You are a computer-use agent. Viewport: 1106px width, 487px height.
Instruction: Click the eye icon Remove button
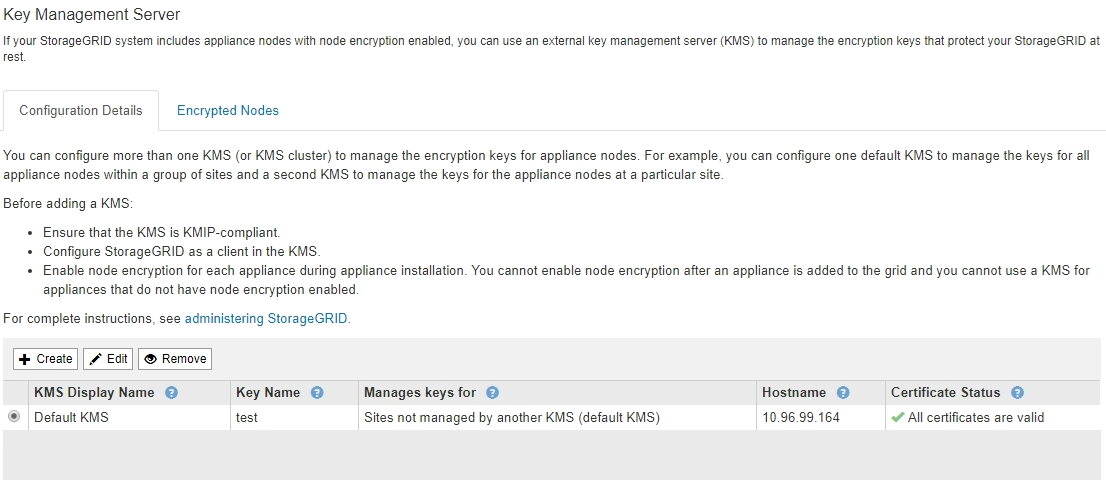175,359
